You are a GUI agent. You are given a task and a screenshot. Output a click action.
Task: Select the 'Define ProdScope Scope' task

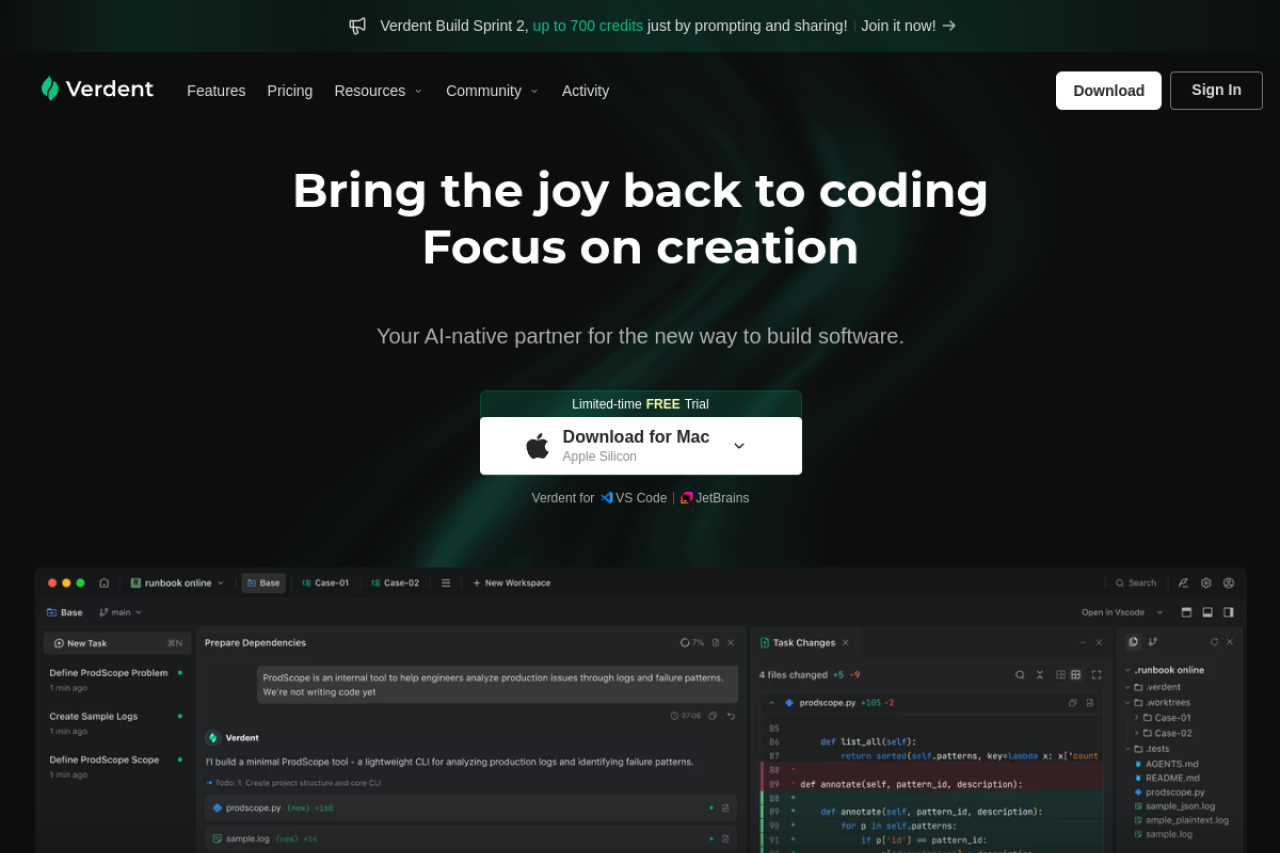[x=117, y=767]
